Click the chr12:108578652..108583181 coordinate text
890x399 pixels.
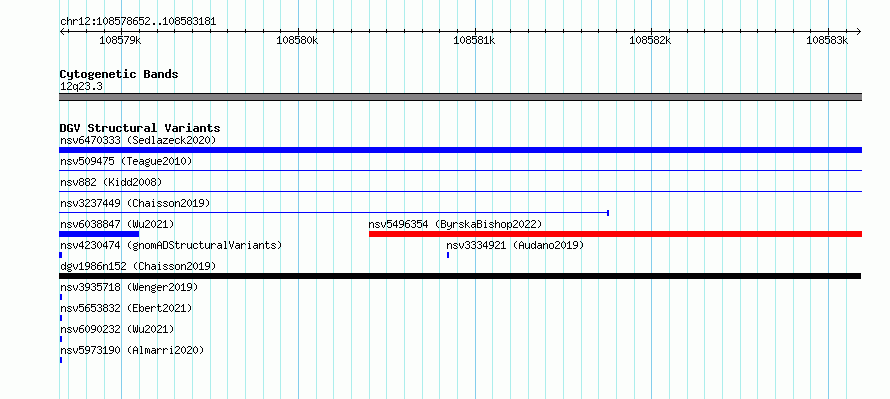[x=138, y=22]
